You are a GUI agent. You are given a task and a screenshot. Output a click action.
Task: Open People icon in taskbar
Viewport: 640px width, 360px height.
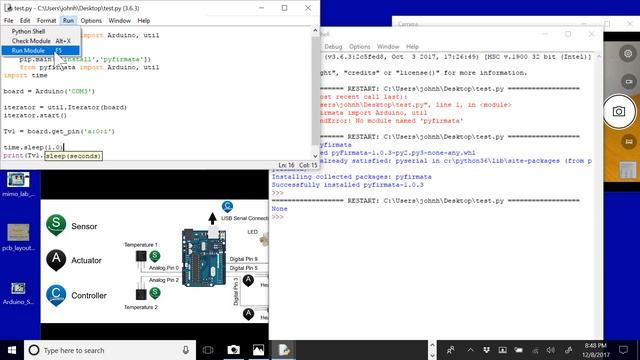pos(451,350)
